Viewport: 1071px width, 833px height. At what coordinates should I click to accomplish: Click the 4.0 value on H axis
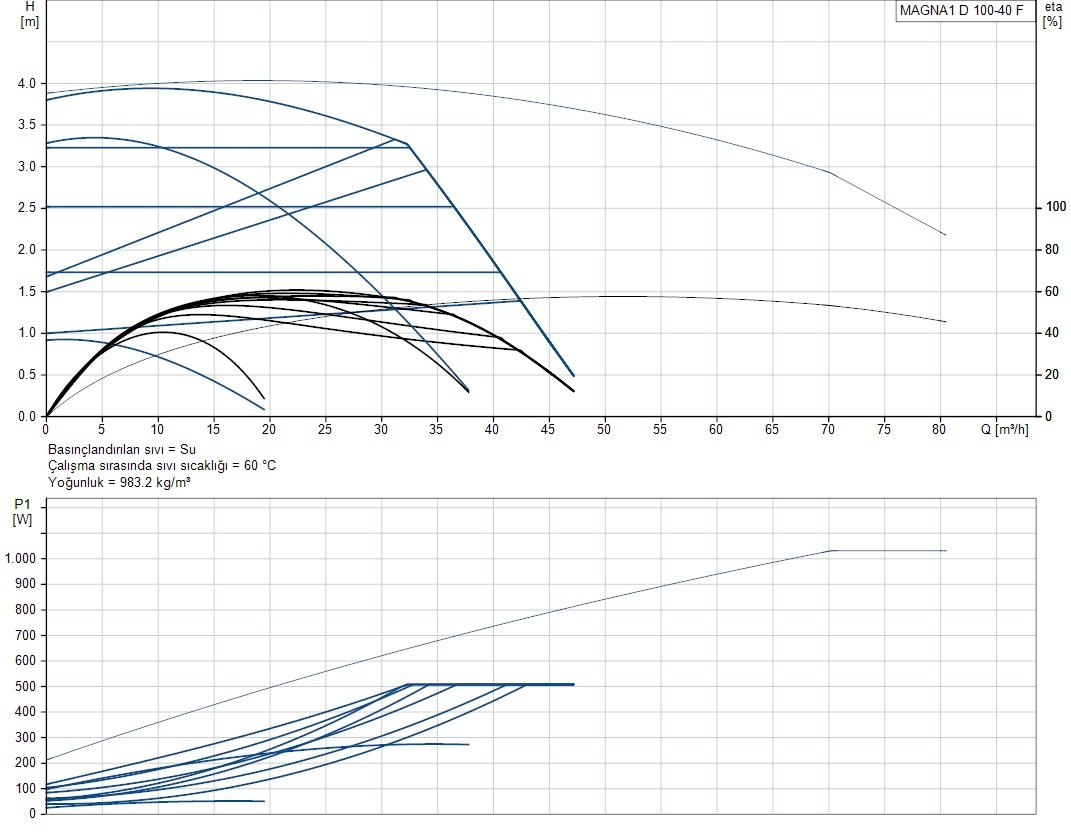point(27,83)
